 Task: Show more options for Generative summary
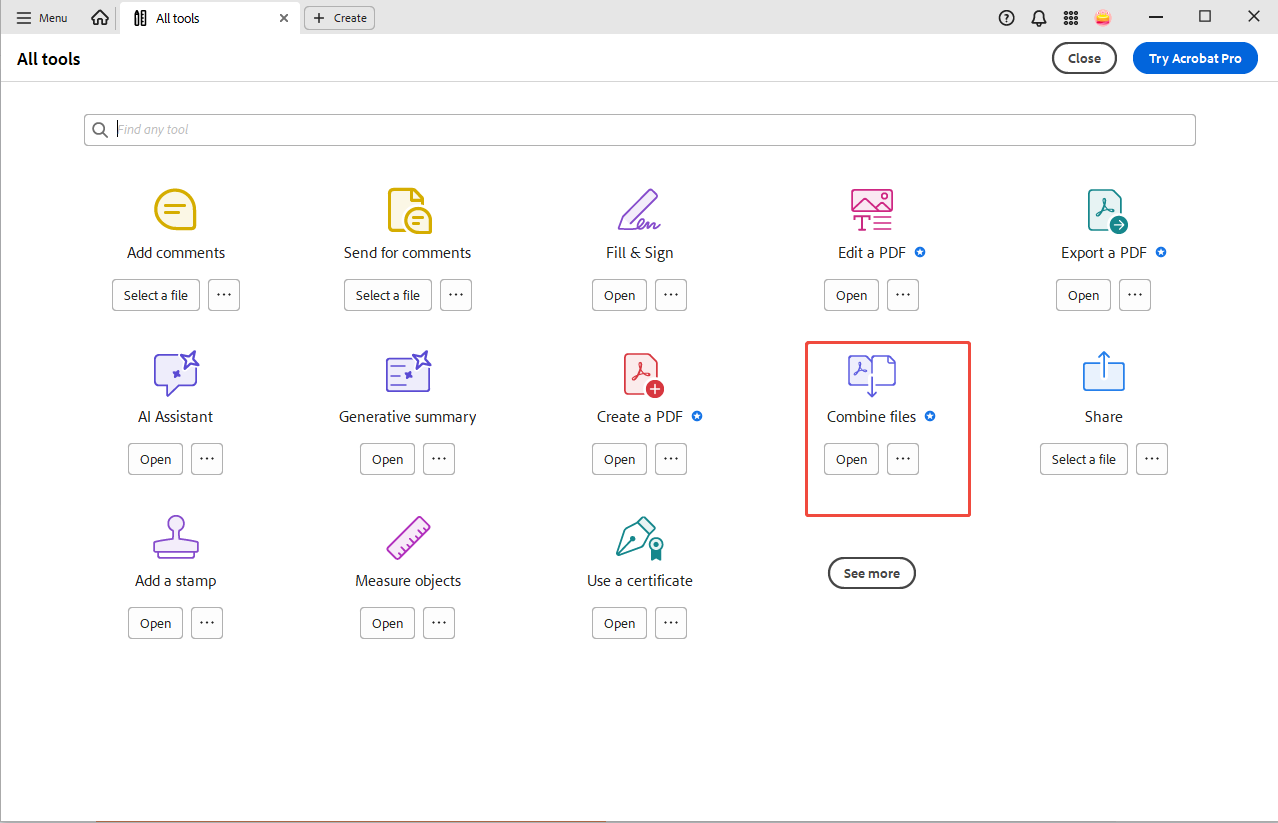tap(439, 459)
